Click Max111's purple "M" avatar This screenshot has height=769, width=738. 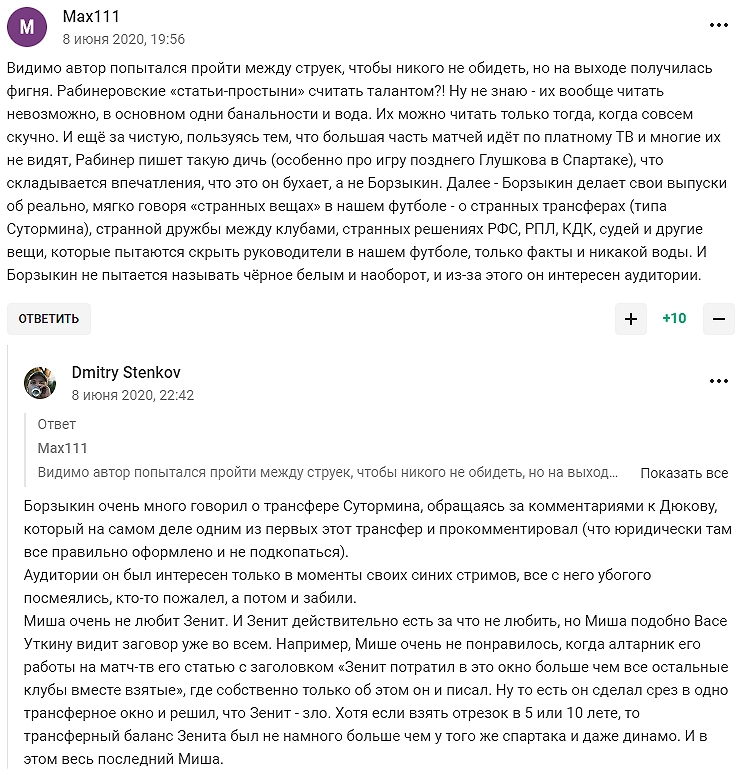point(26,28)
